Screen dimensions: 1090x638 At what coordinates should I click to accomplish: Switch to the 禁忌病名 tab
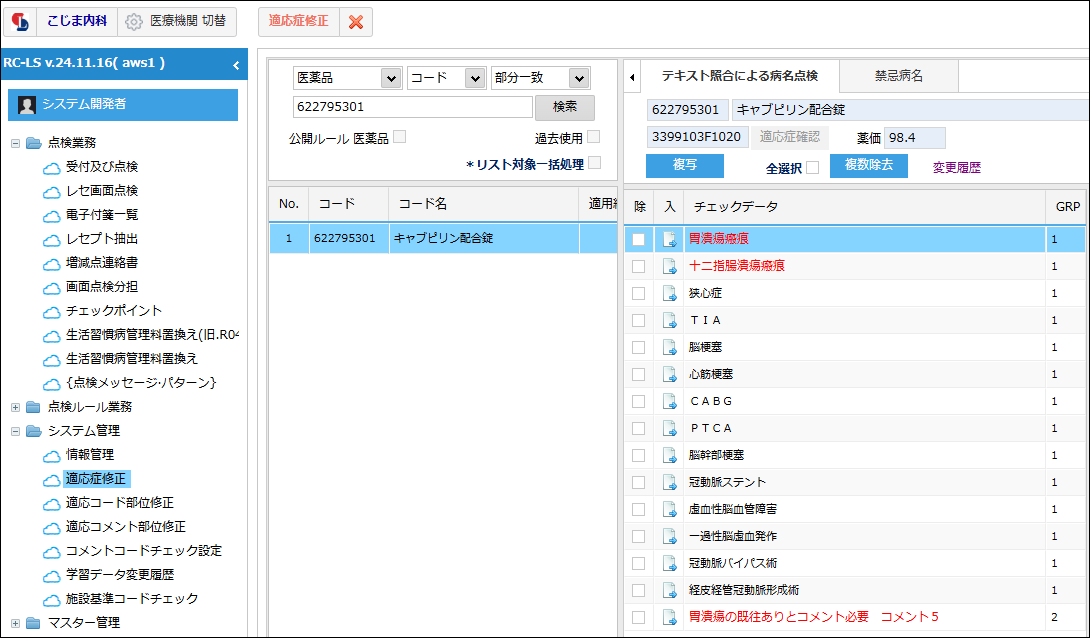click(x=899, y=76)
